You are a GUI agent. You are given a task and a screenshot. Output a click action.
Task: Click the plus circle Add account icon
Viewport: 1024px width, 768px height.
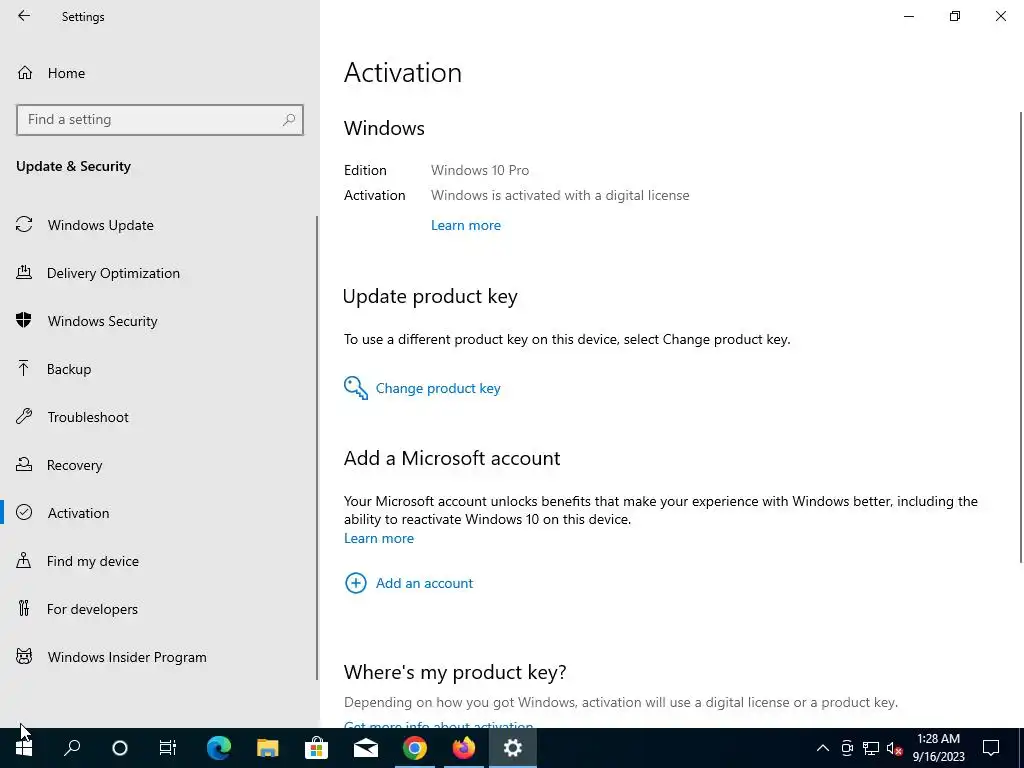(x=356, y=583)
